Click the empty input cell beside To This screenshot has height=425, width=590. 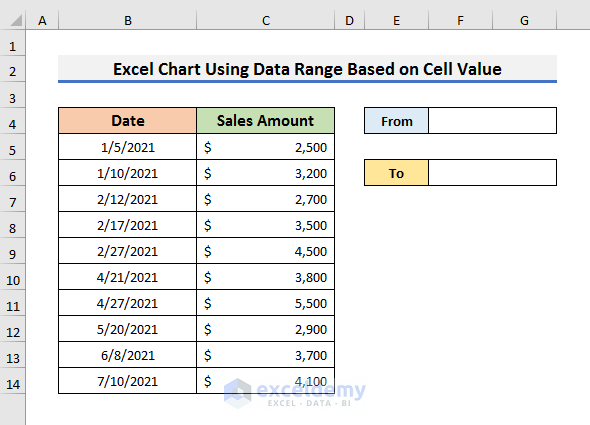click(493, 173)
